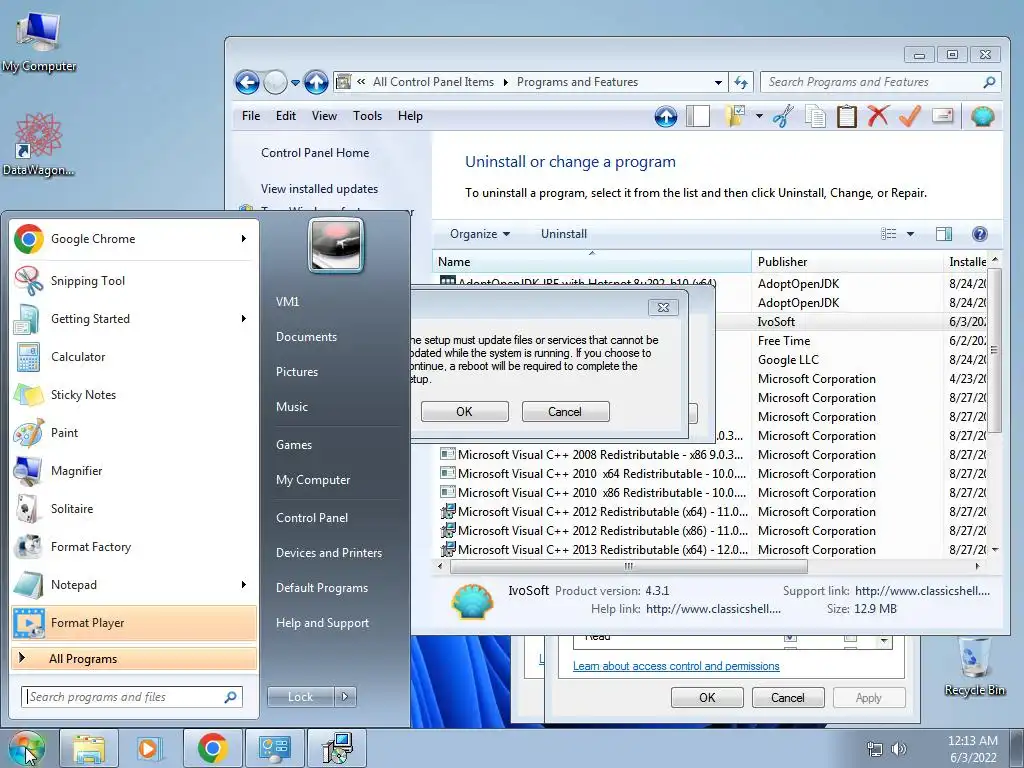Click the Copy toolbar icon
Image resolution: width=1024 pixels, height=768 pixels.
[814, 116]
